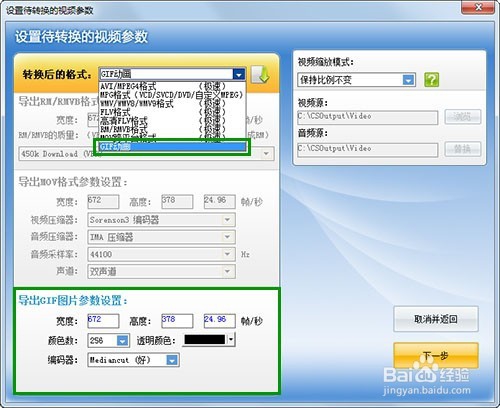Close the video parameters dialog window

478,8
